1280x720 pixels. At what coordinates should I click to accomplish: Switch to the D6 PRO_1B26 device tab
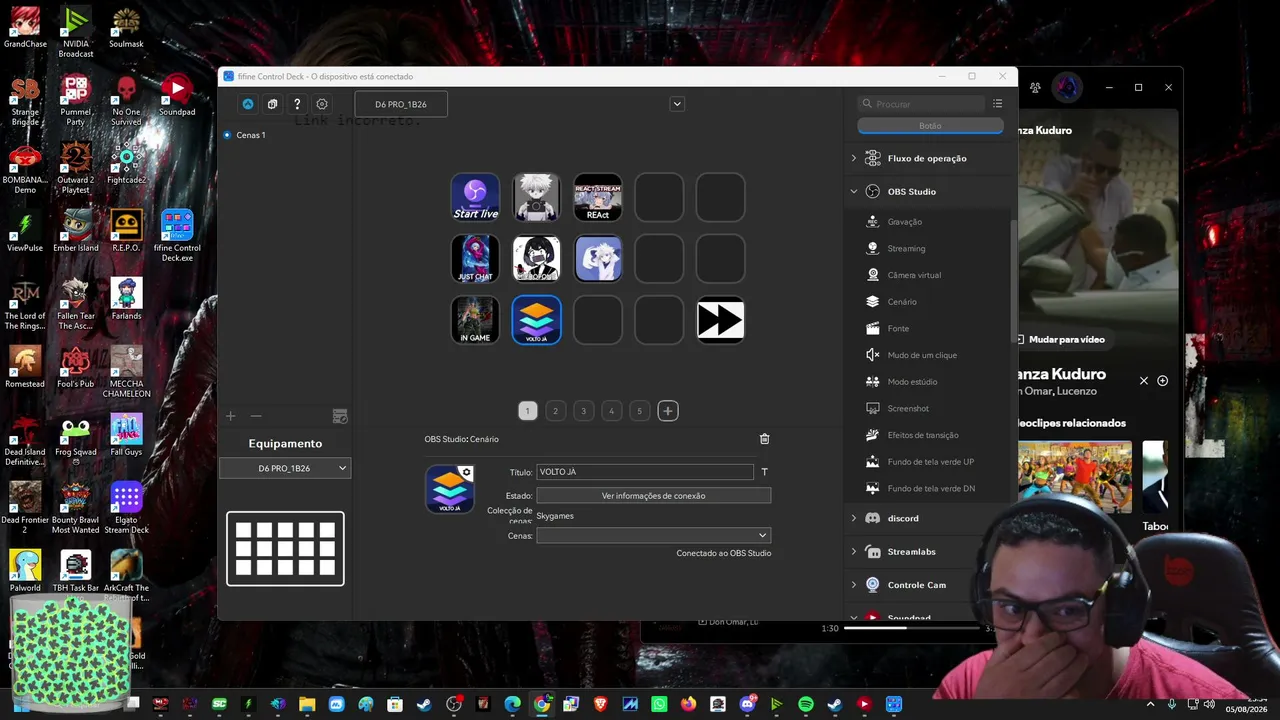point(401,104)
